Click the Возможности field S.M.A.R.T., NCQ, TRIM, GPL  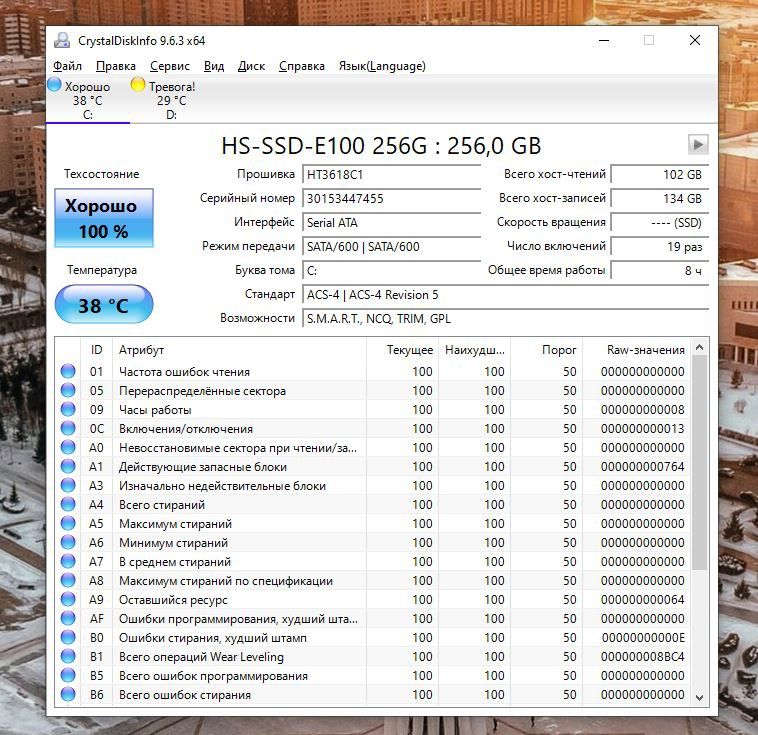click(x=505, y=319)
